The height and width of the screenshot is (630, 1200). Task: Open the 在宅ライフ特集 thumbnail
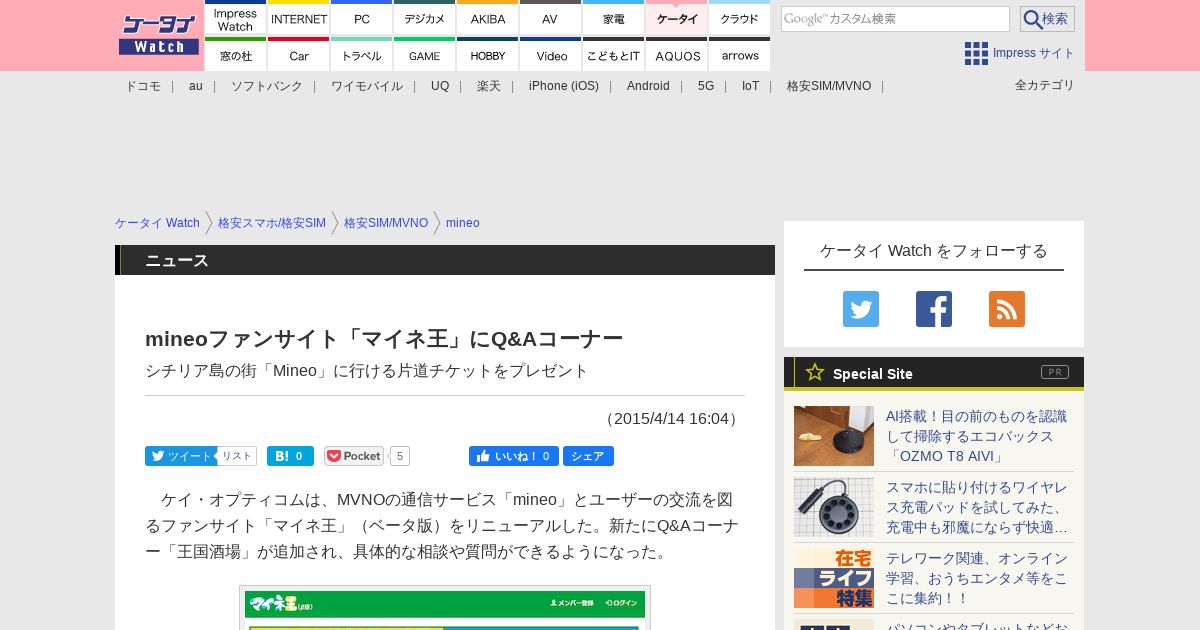point(834,578)
